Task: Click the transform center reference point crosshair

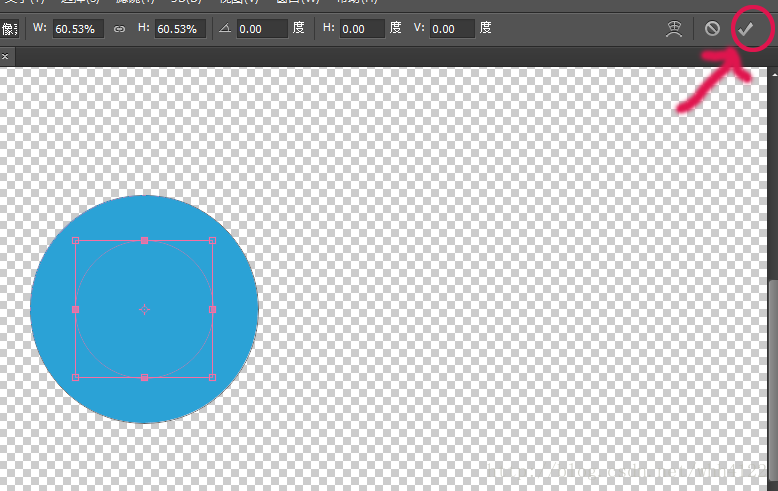Action: click(x=144, y=309)
